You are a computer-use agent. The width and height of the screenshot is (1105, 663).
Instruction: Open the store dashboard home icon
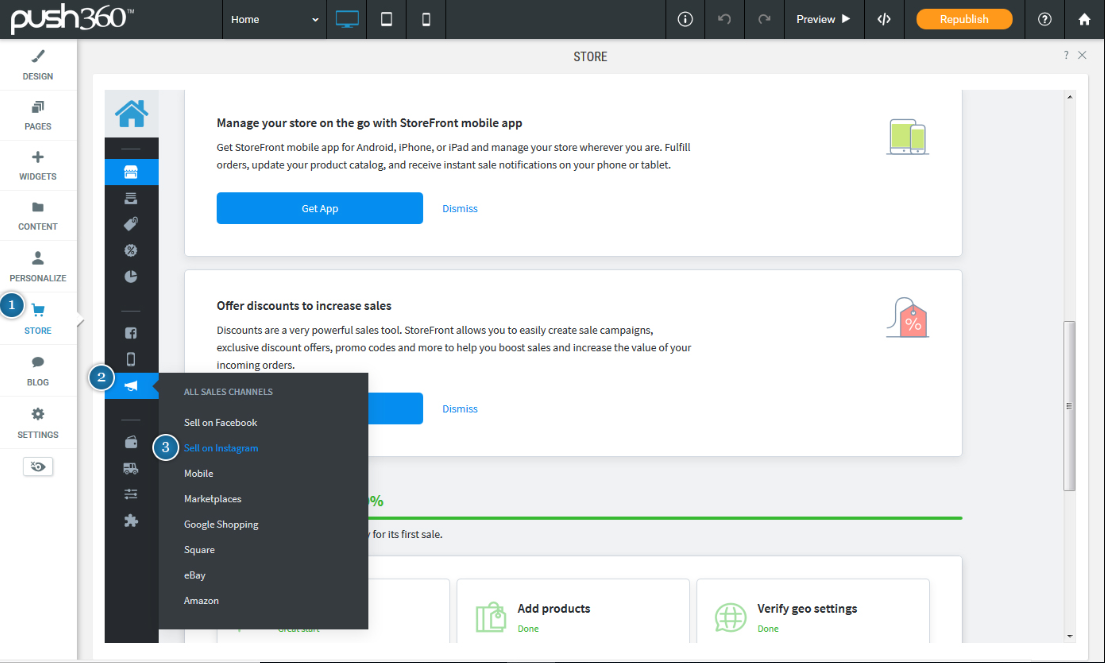132,113
